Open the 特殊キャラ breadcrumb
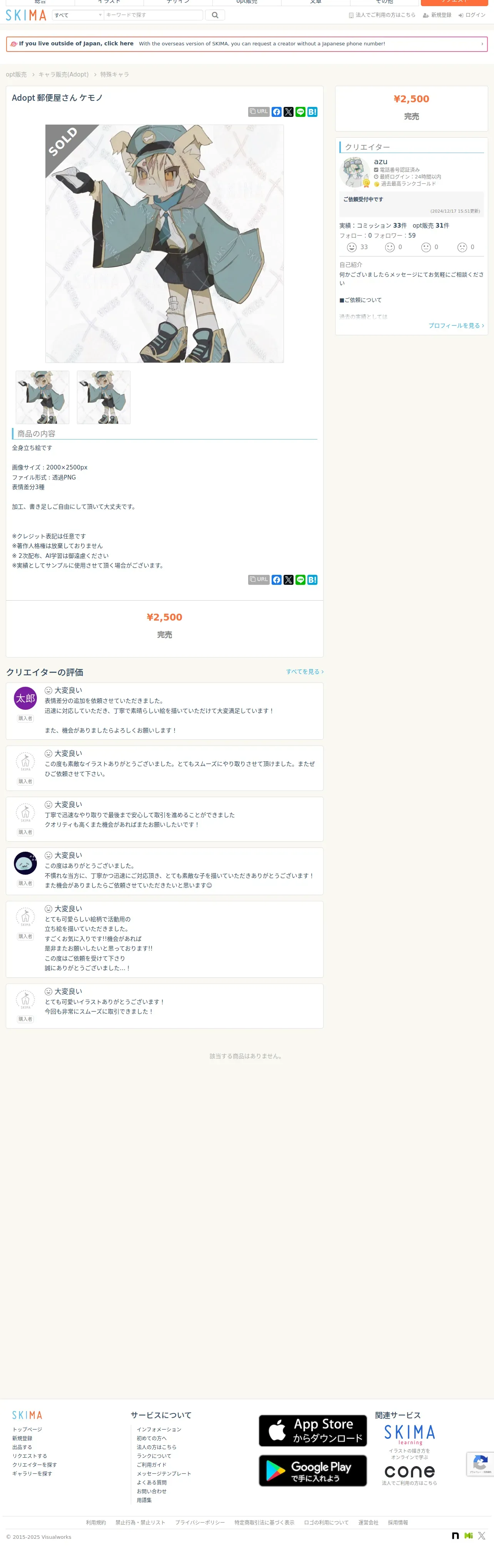494x1568 pixels. tap(115, 74)
